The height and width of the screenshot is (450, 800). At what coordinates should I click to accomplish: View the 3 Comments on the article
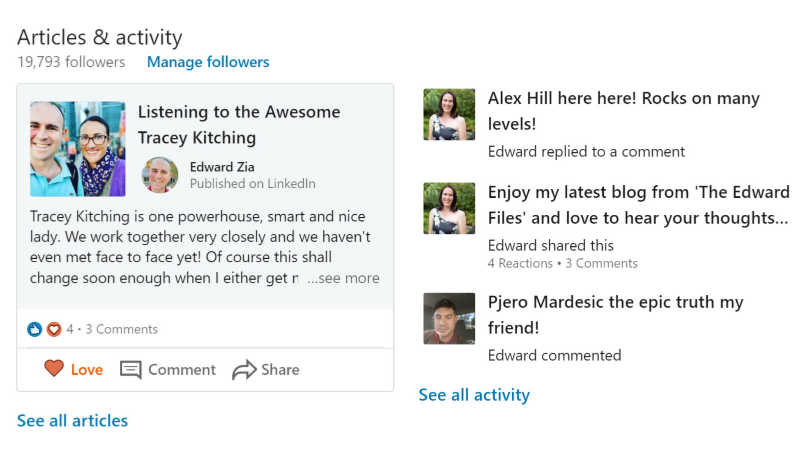tap(121, 329)
